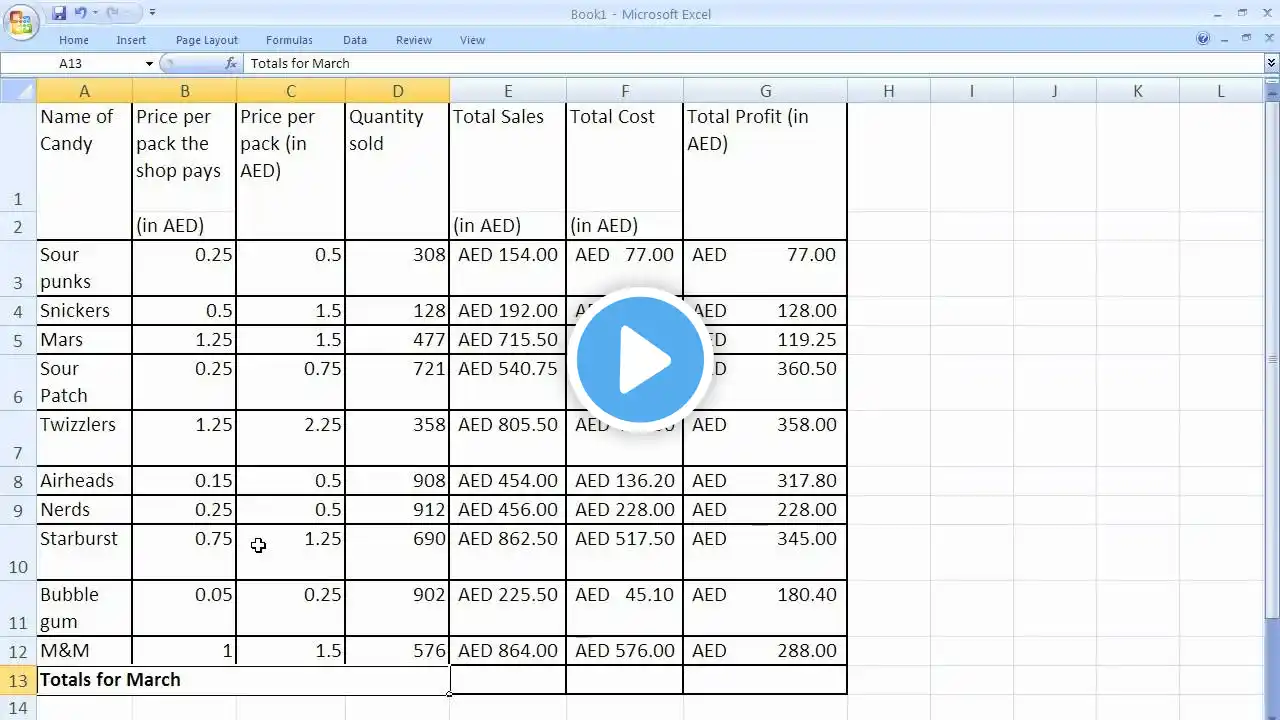Click the 'Airheads' cell
This screenshot has width=1280, height=720.
84,481
